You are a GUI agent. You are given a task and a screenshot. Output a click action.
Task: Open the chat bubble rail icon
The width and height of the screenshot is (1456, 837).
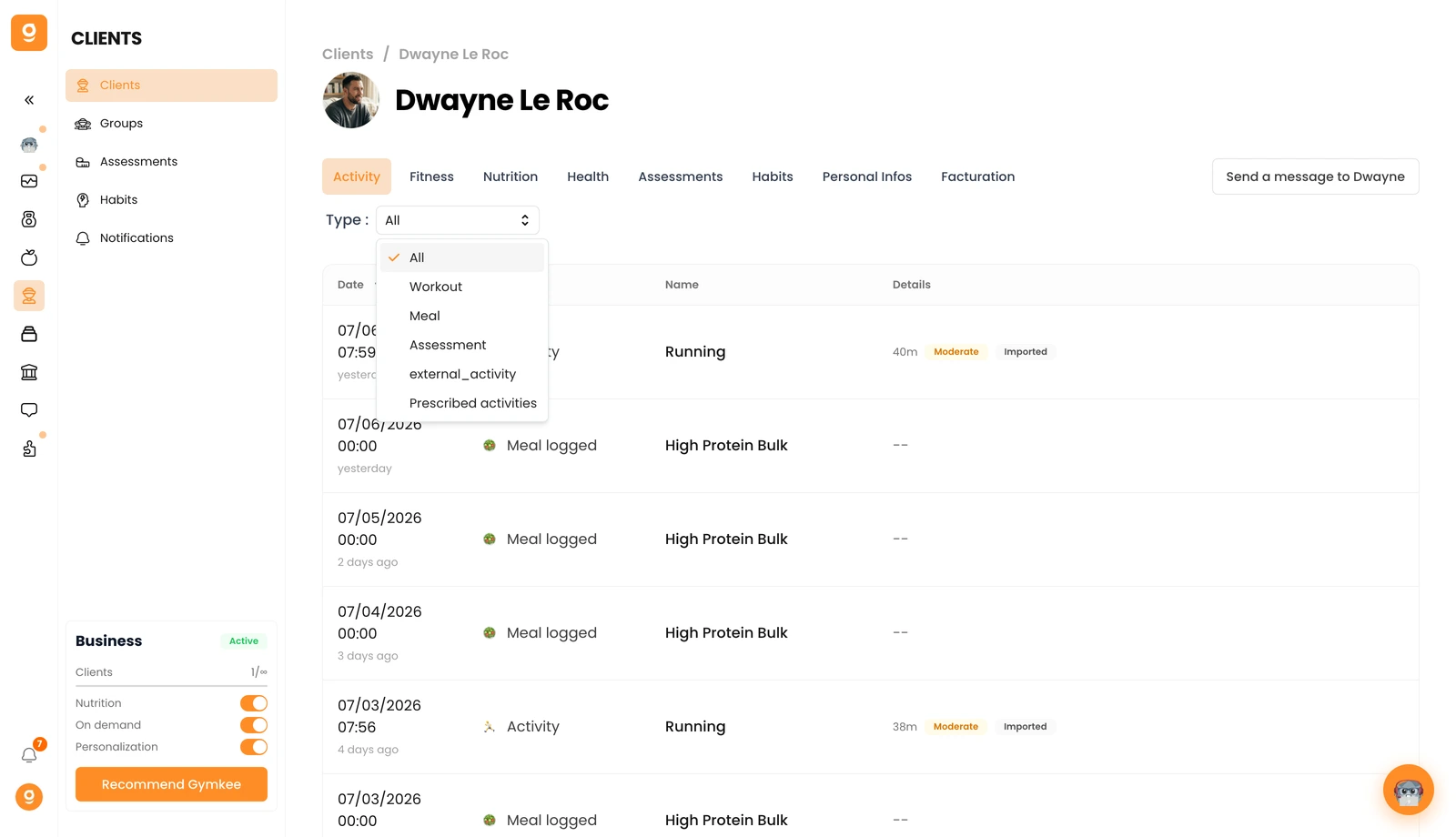[x=29, y=410]
